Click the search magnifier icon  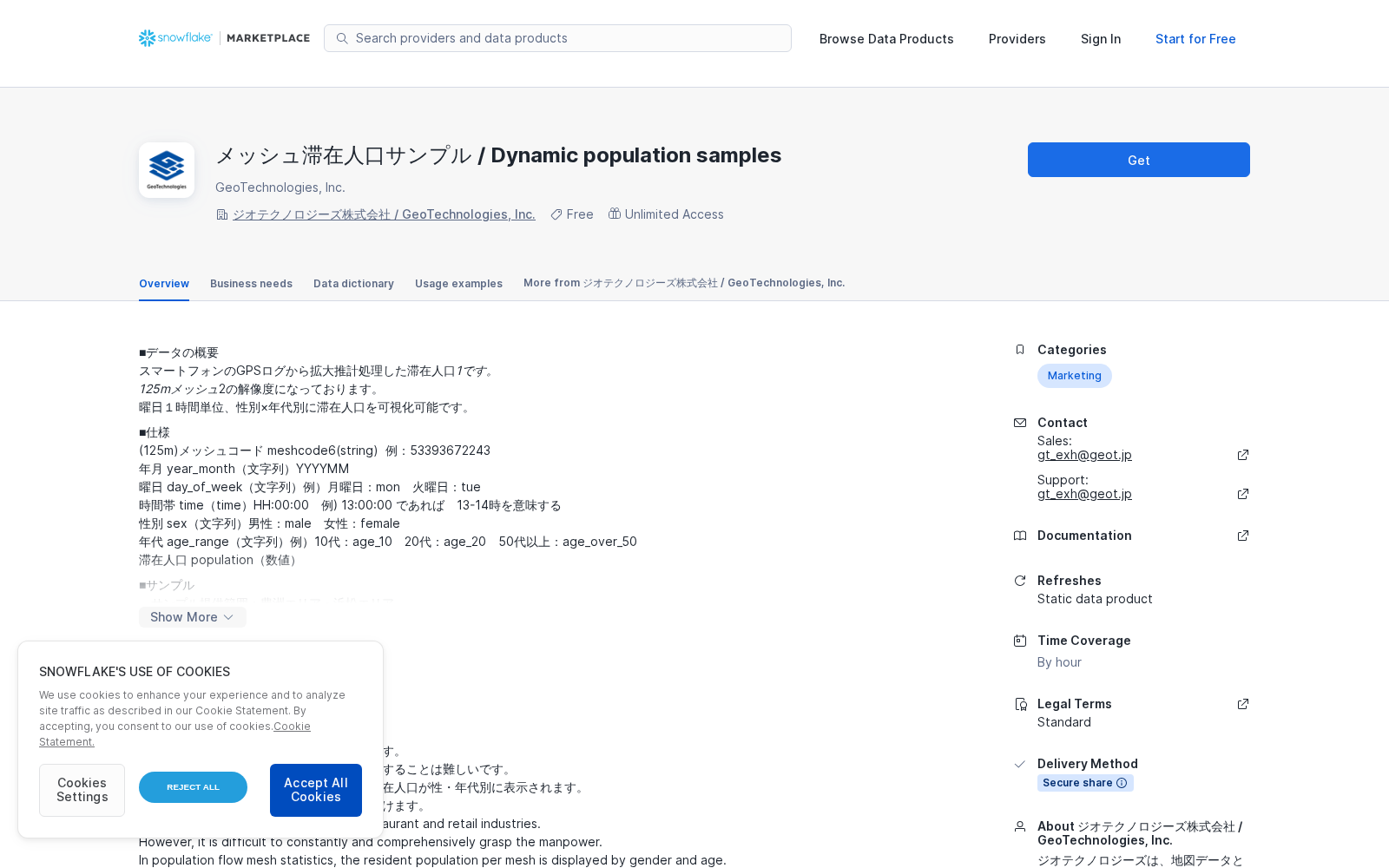(x=342, y=38)
